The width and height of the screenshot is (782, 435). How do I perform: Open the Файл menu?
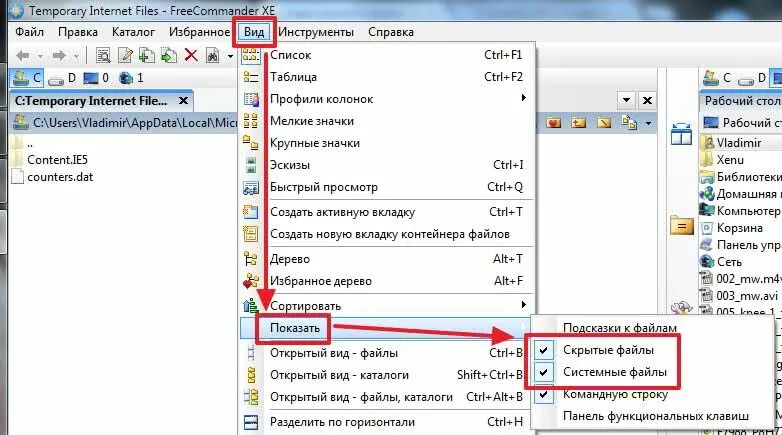pyautogui.click(x=29, y=32)
